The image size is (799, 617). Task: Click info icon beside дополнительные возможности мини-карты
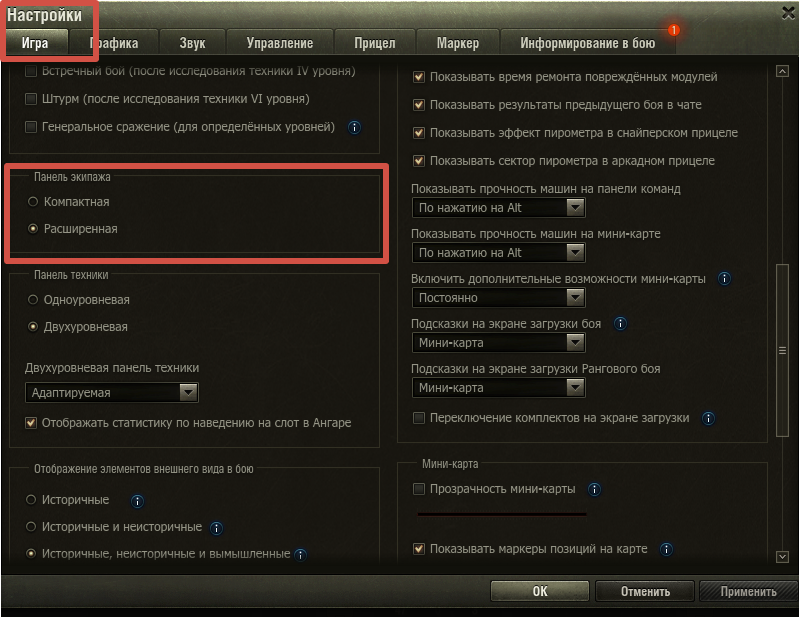pos(724,279)
